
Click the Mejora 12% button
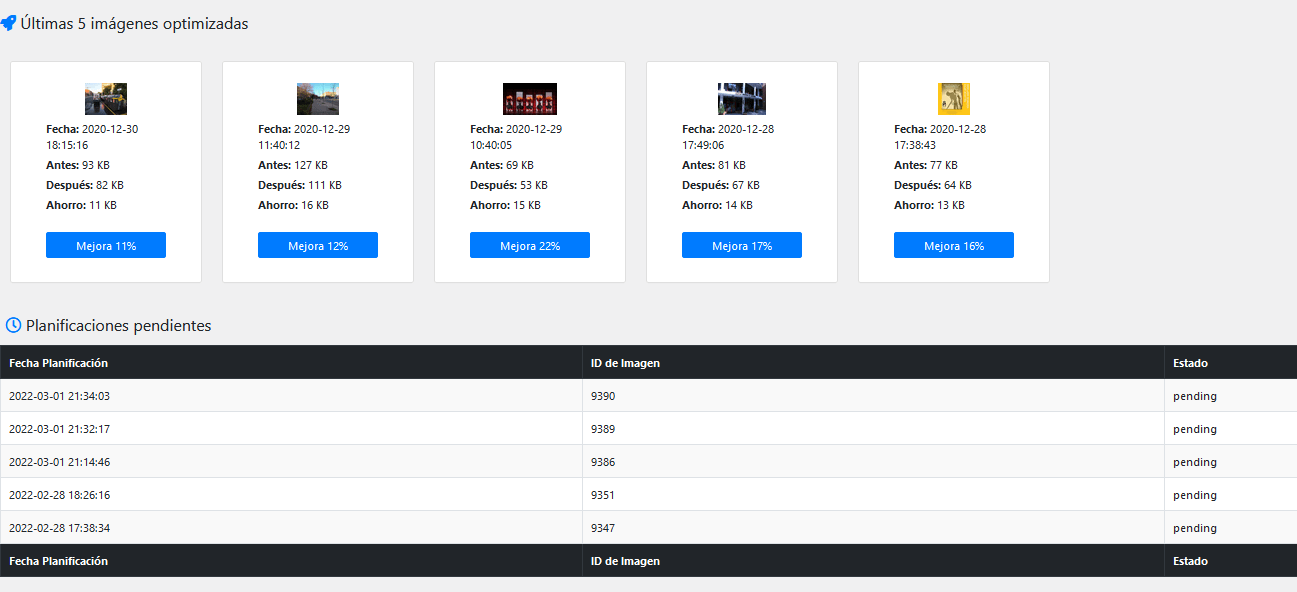(x=318, y=245)
